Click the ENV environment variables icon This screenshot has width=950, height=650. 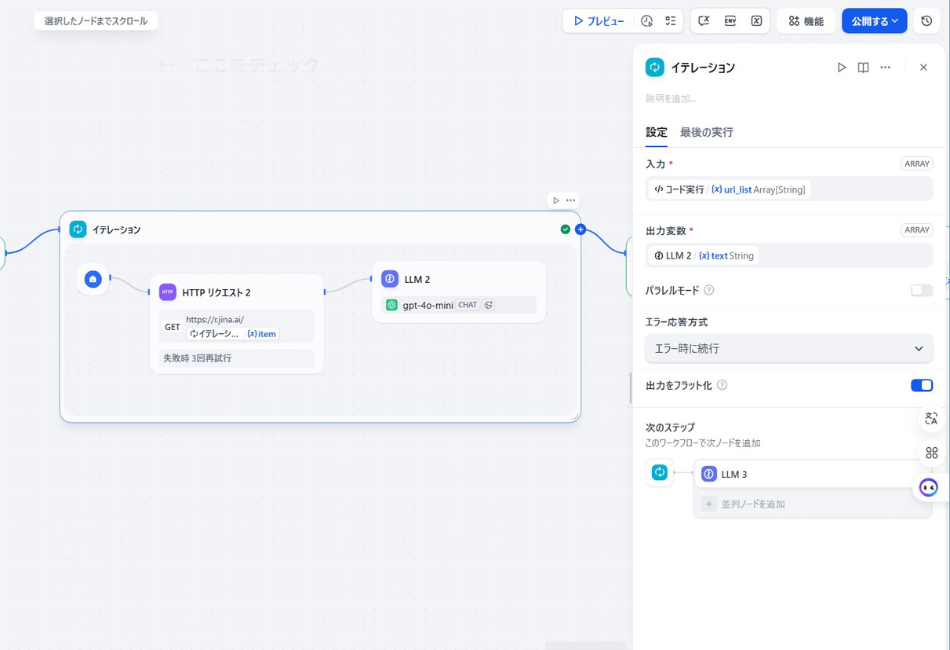(730, 21)
